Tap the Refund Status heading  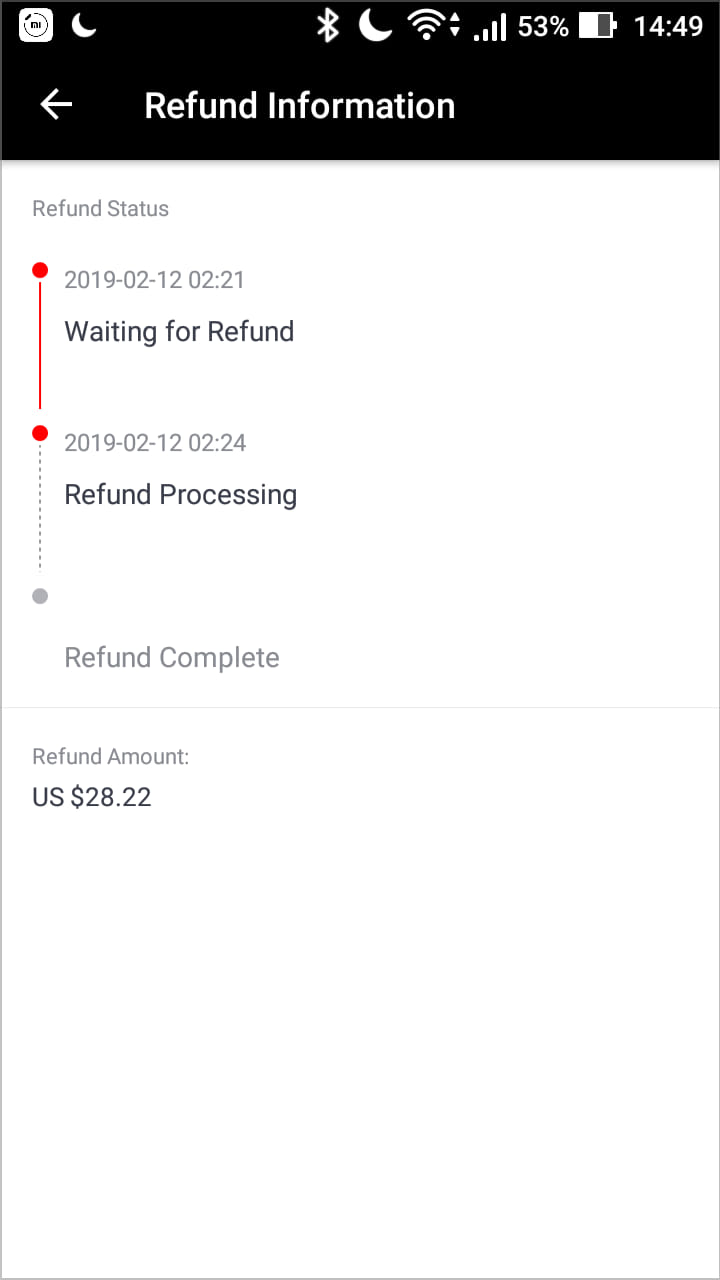click(x=101, y=209)
